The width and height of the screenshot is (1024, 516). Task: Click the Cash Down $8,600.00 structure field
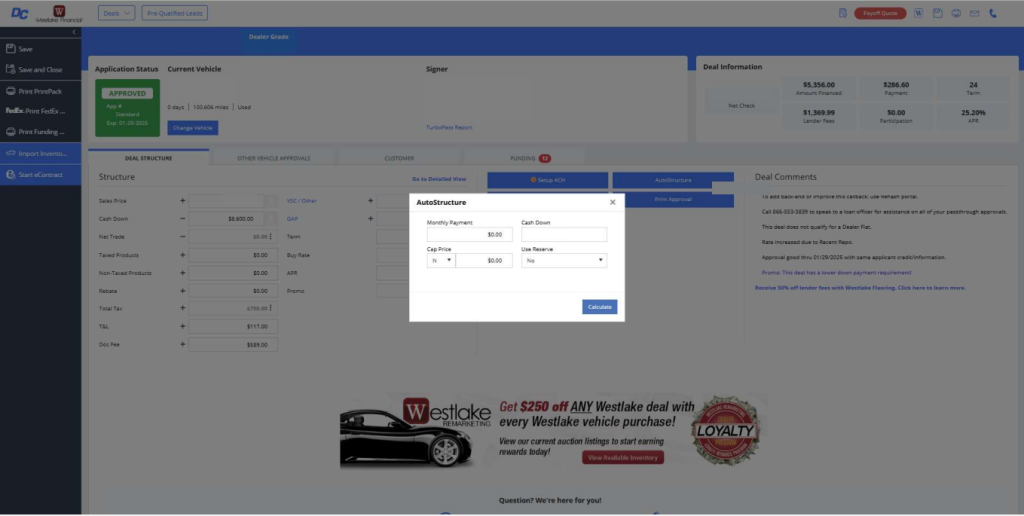pyautogui.click(x=227, y=219)
